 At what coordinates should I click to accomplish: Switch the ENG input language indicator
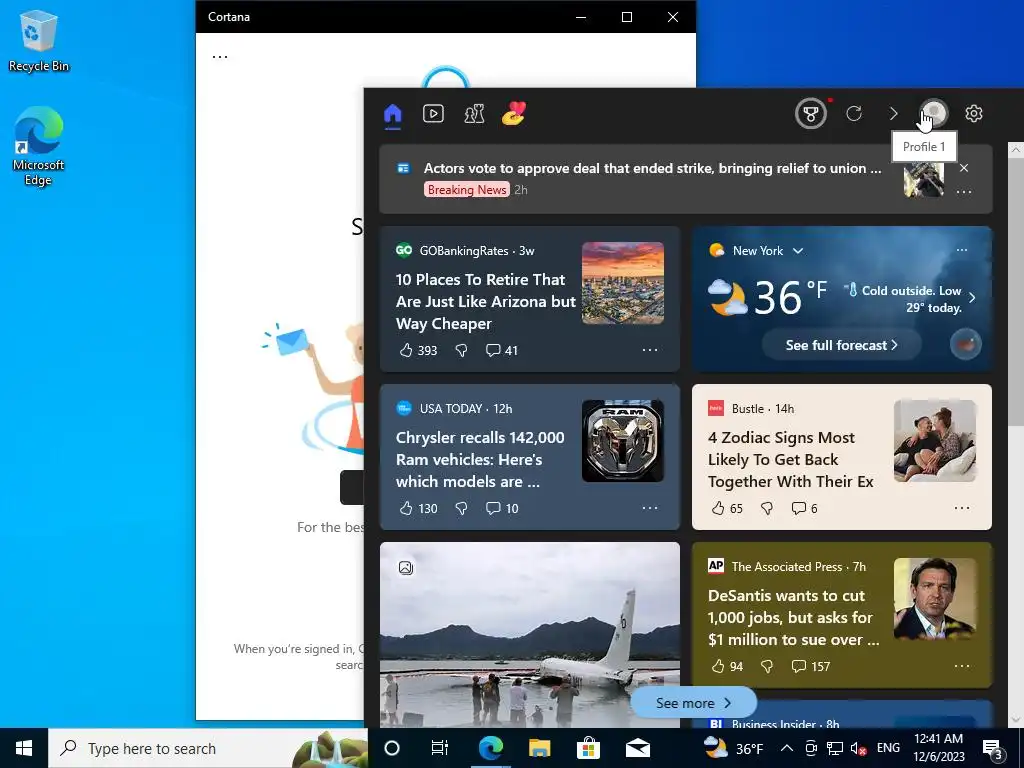pos(888,748)
